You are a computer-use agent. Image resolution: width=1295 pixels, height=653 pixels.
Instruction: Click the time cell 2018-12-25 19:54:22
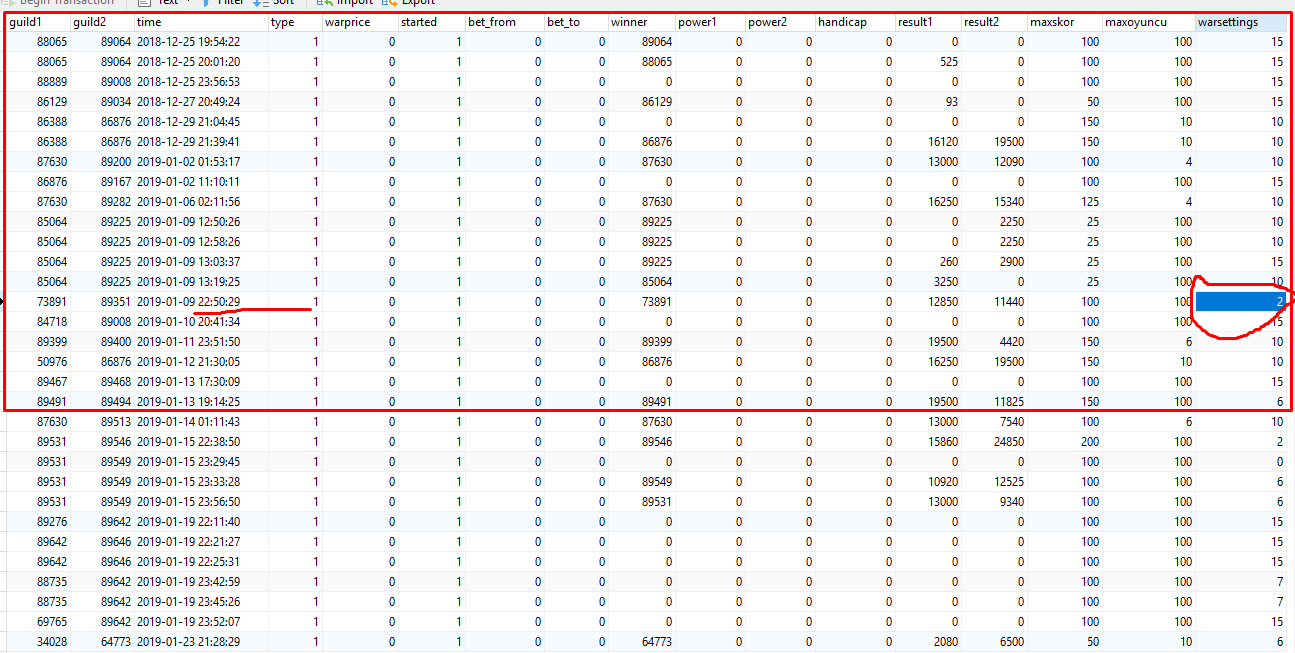tap(188, 42)
